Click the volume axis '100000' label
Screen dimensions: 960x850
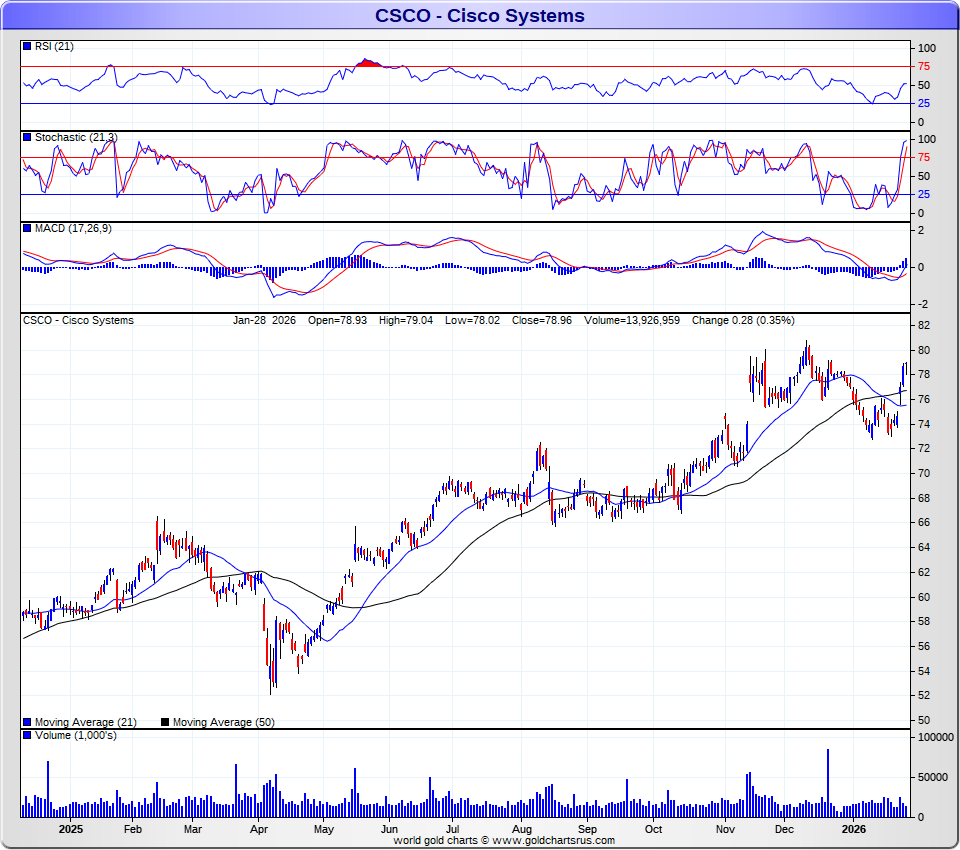click(936, 738)
